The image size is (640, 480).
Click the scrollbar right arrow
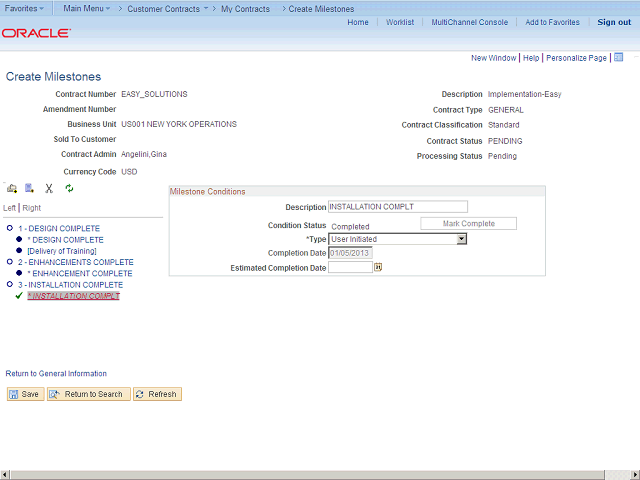coord(635,475)
